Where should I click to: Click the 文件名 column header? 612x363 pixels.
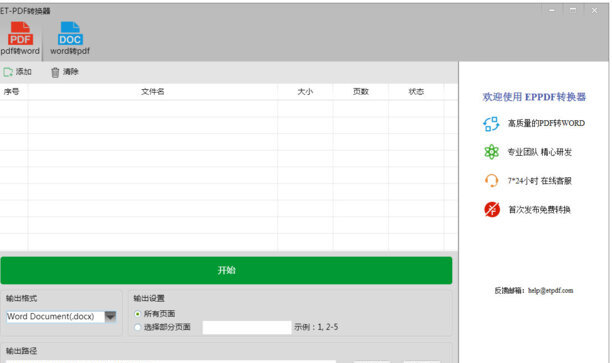tap(153, 92)
